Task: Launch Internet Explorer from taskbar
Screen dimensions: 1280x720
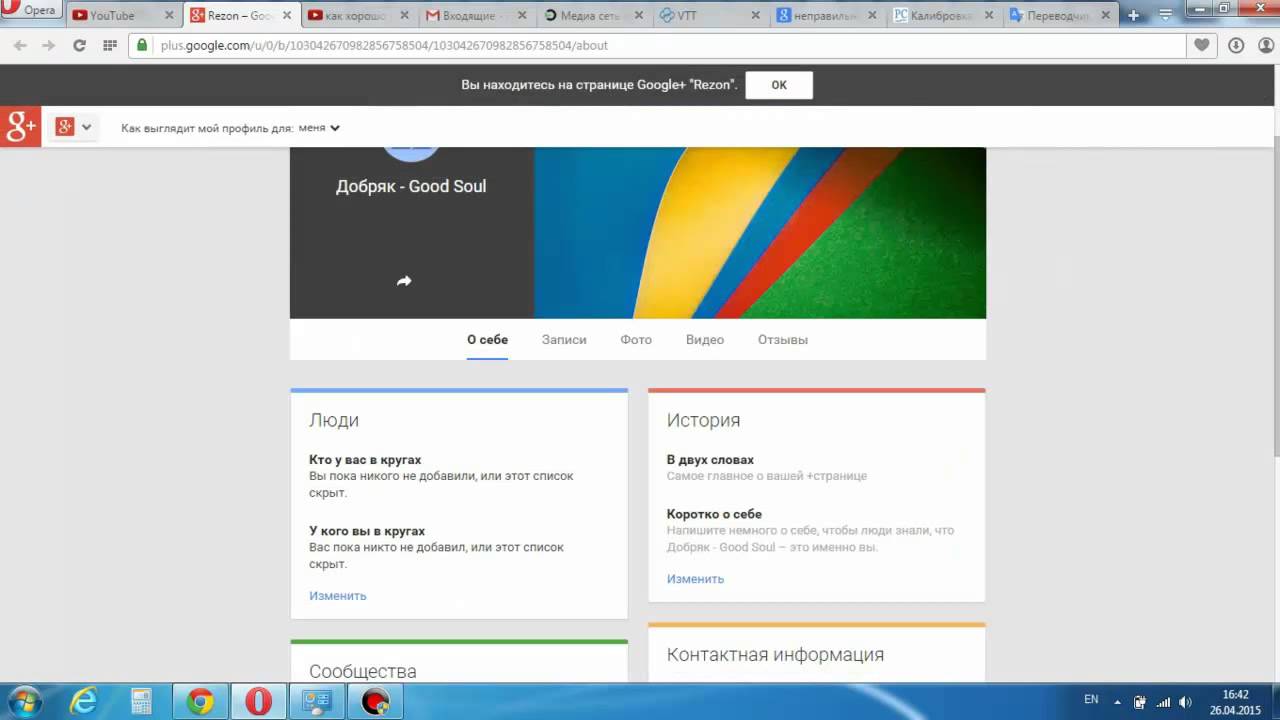Action: [x=84, y=702]
